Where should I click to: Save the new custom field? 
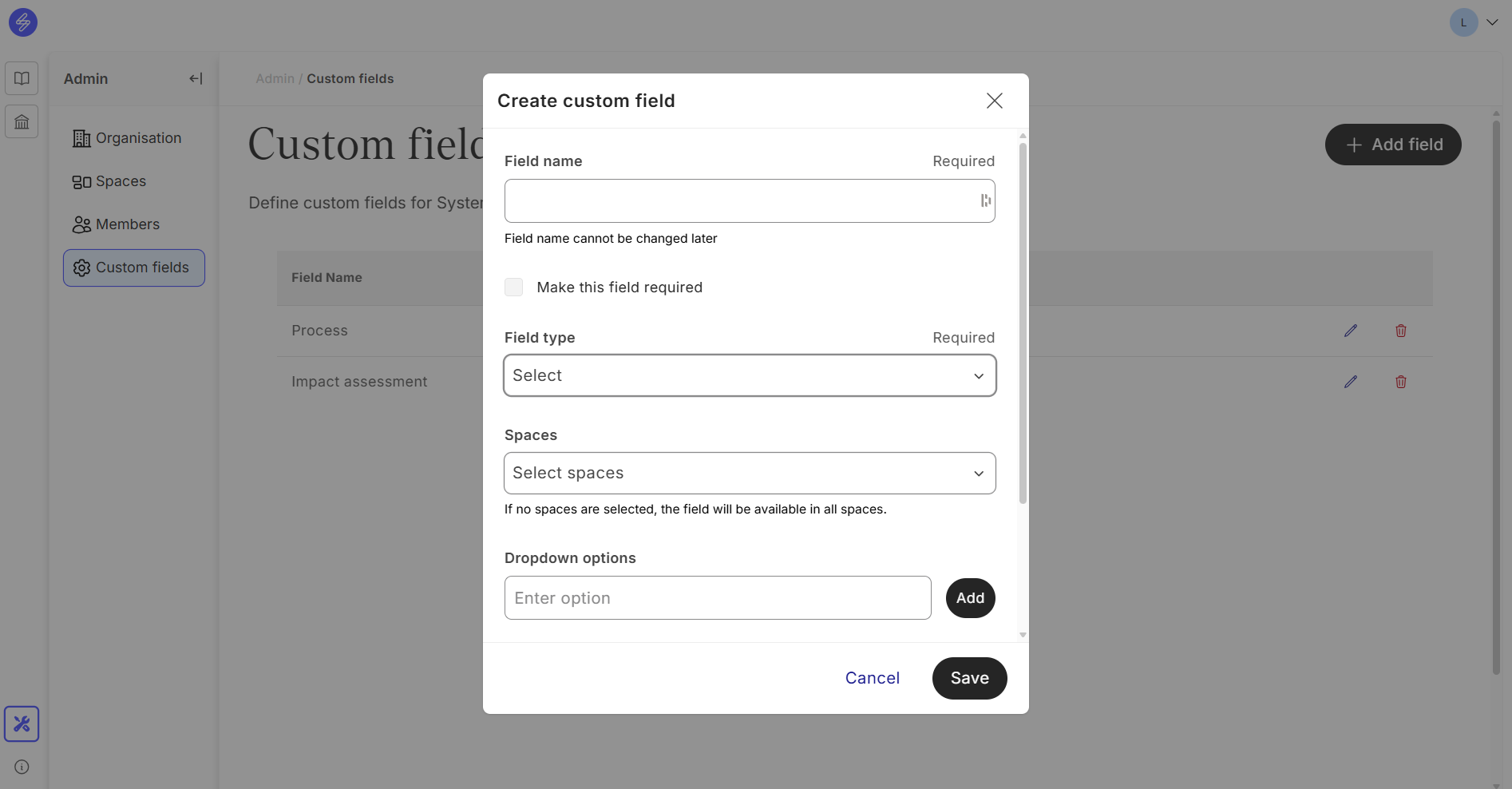969,678
